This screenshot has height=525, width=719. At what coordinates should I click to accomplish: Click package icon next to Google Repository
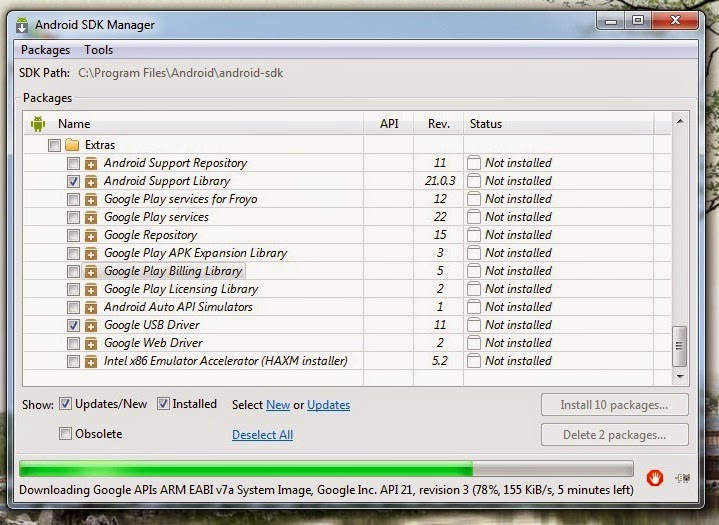[91, 235]
